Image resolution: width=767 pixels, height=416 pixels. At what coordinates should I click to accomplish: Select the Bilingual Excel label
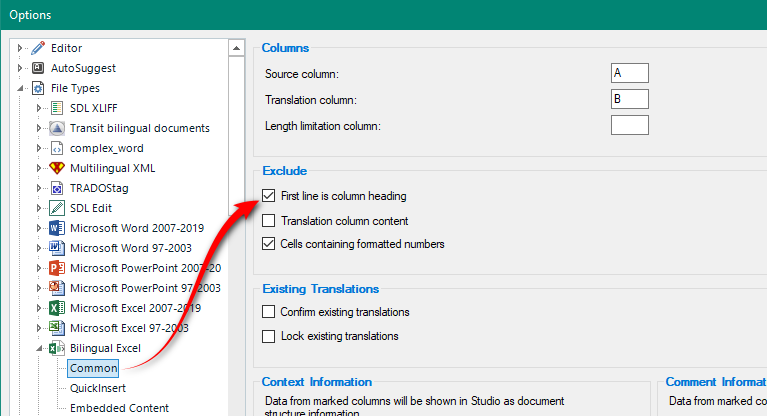[x=105, y=348]
